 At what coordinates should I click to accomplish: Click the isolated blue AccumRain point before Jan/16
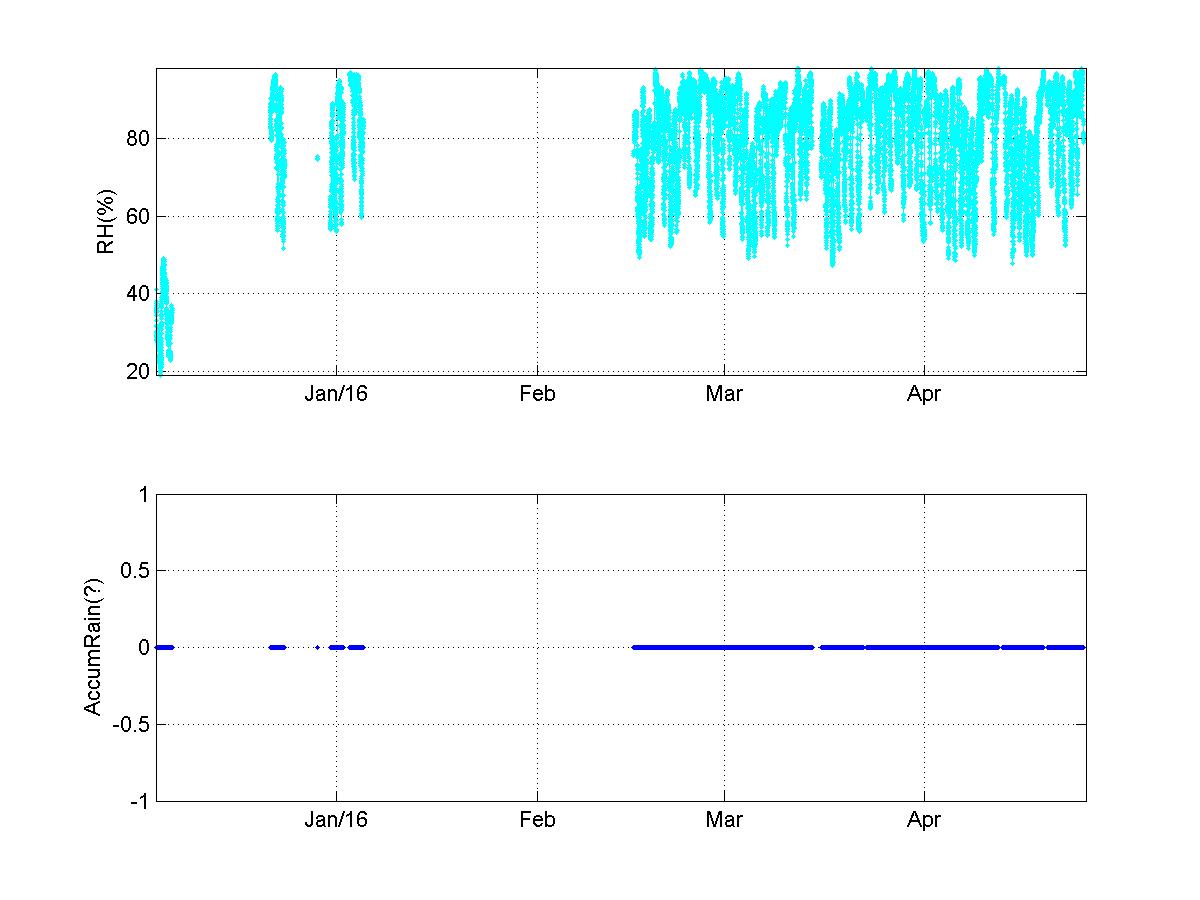(317, 647)
